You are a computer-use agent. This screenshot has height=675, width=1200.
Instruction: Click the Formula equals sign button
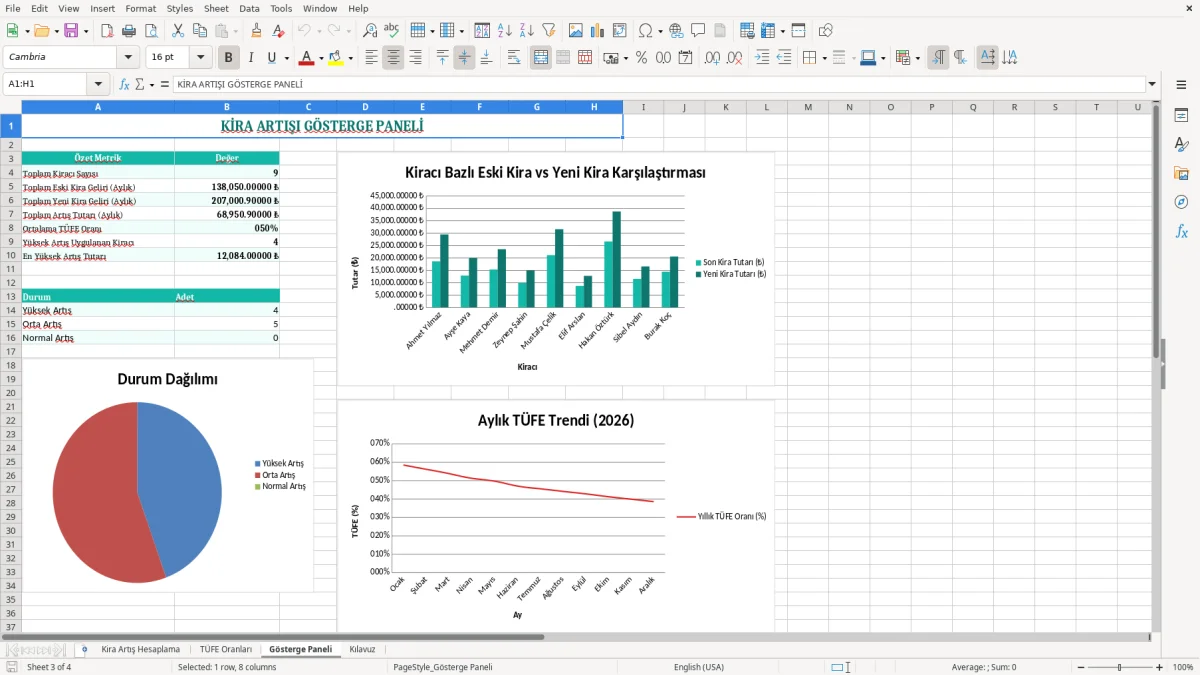pyautogui.click(x=165, y=85)
